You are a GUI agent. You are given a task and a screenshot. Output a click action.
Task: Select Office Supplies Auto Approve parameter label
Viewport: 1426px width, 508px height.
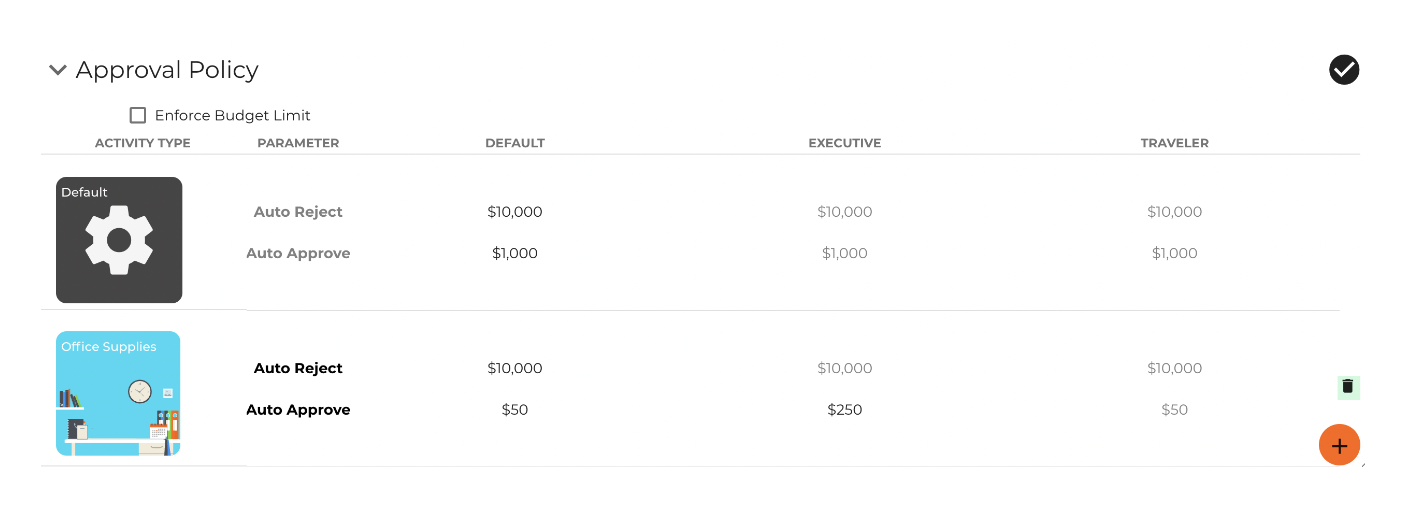[298, 409]
